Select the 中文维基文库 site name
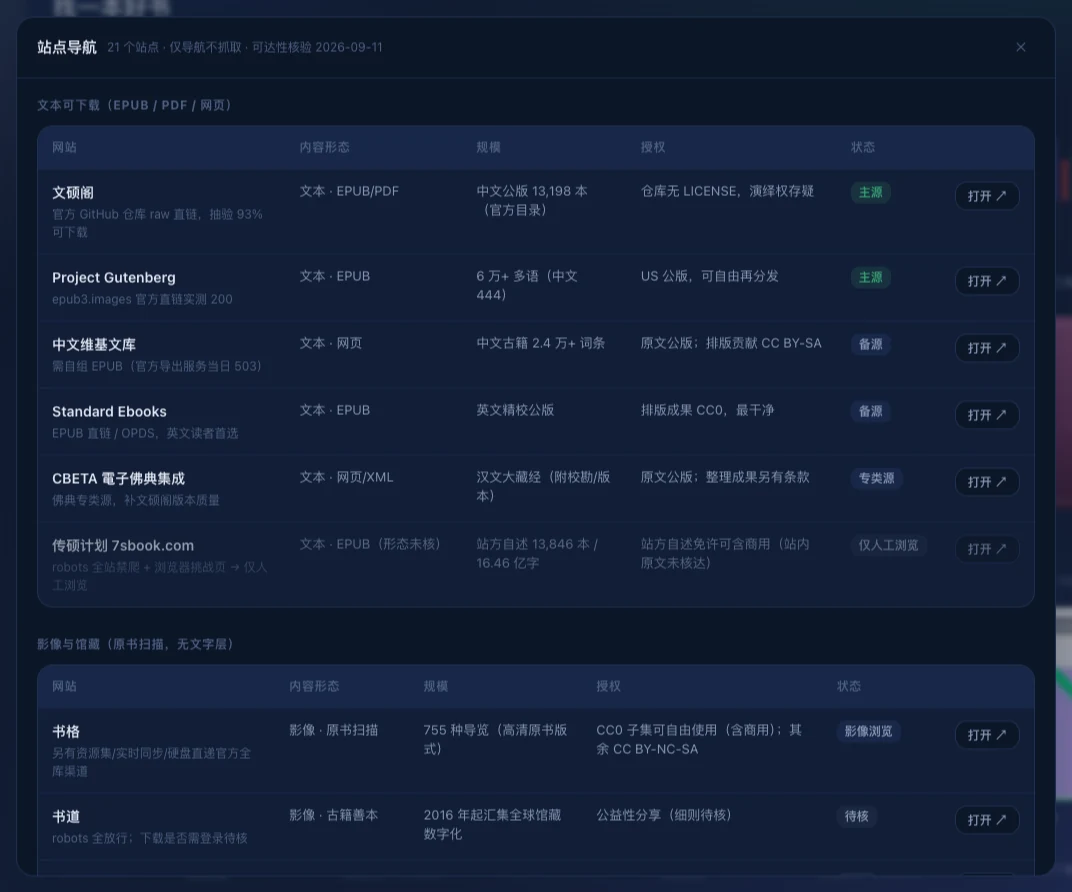 [94, 344]
